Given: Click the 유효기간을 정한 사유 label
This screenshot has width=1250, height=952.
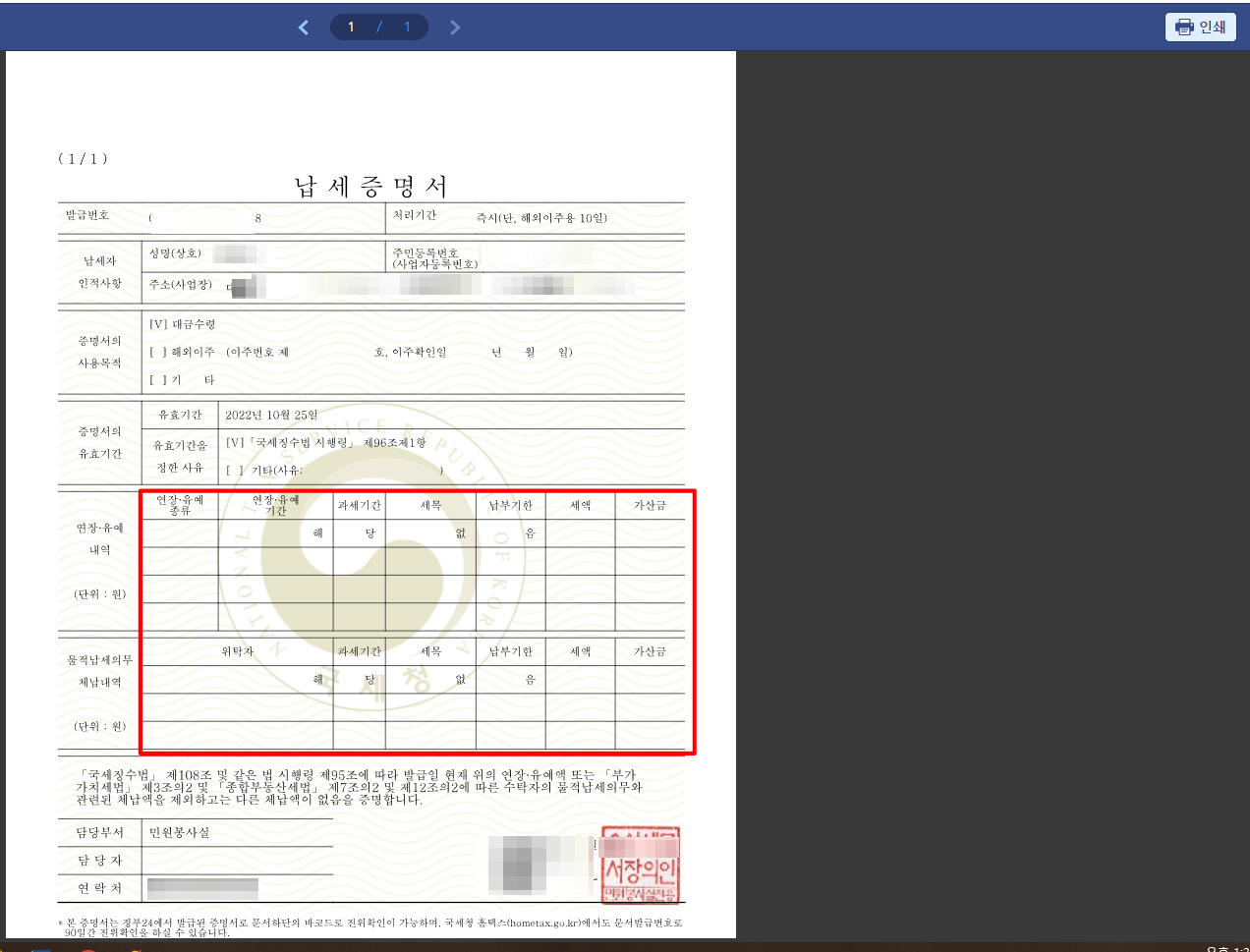Looking at the screenshot, I should click(x=180, y=457).
